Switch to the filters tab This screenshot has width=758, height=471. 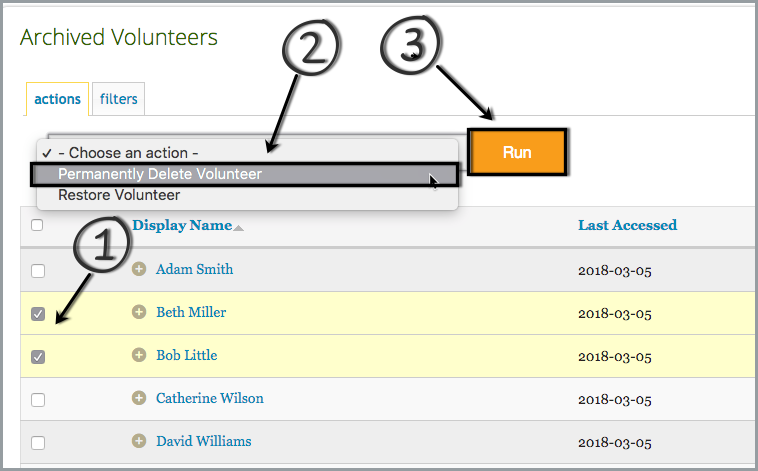coord(119,100)
